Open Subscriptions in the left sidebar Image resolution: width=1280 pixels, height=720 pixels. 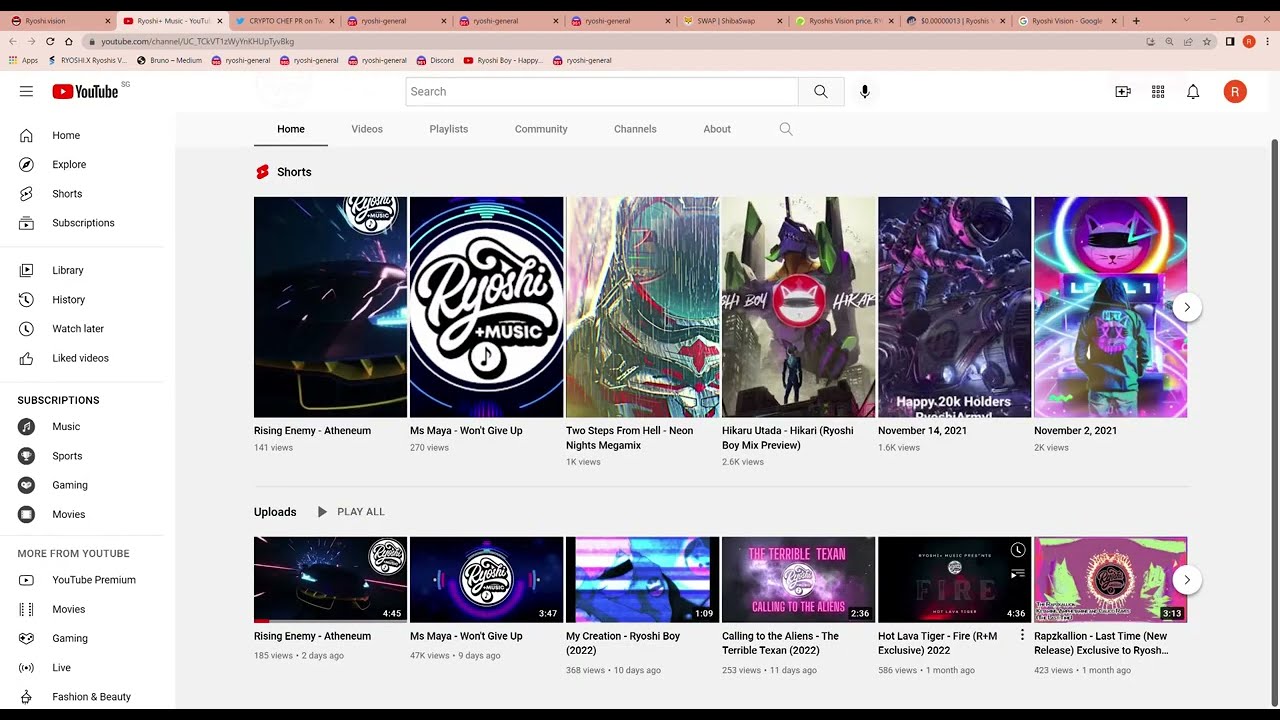pos(82,223)
